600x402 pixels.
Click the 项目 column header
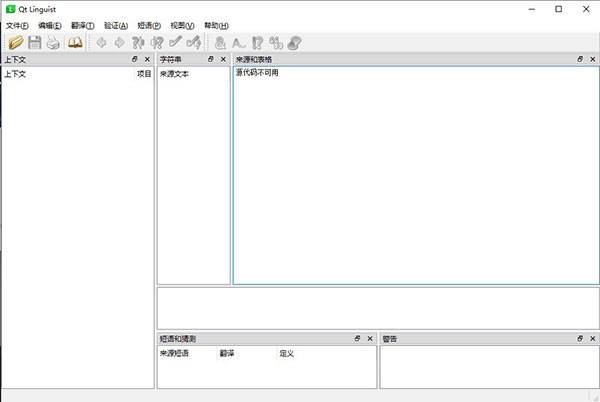pos(144,74)
